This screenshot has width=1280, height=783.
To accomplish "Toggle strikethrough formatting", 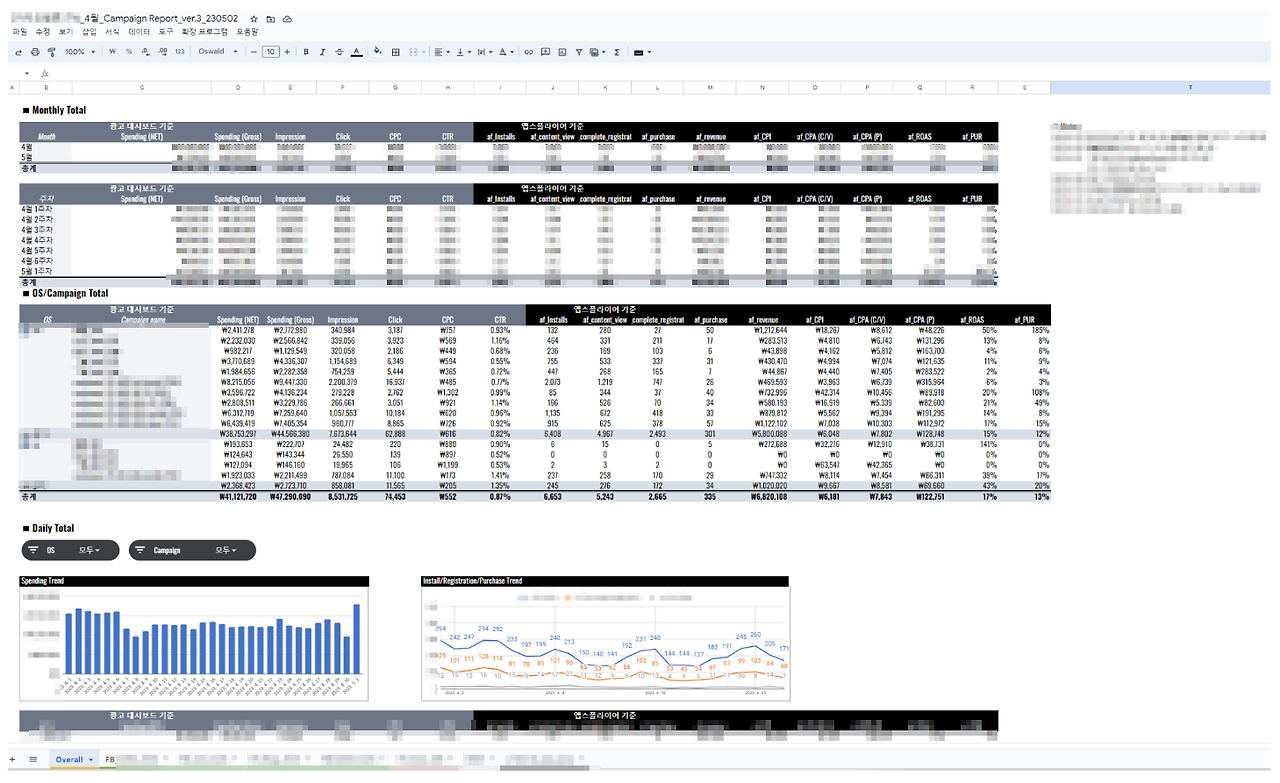I will 339,51.
